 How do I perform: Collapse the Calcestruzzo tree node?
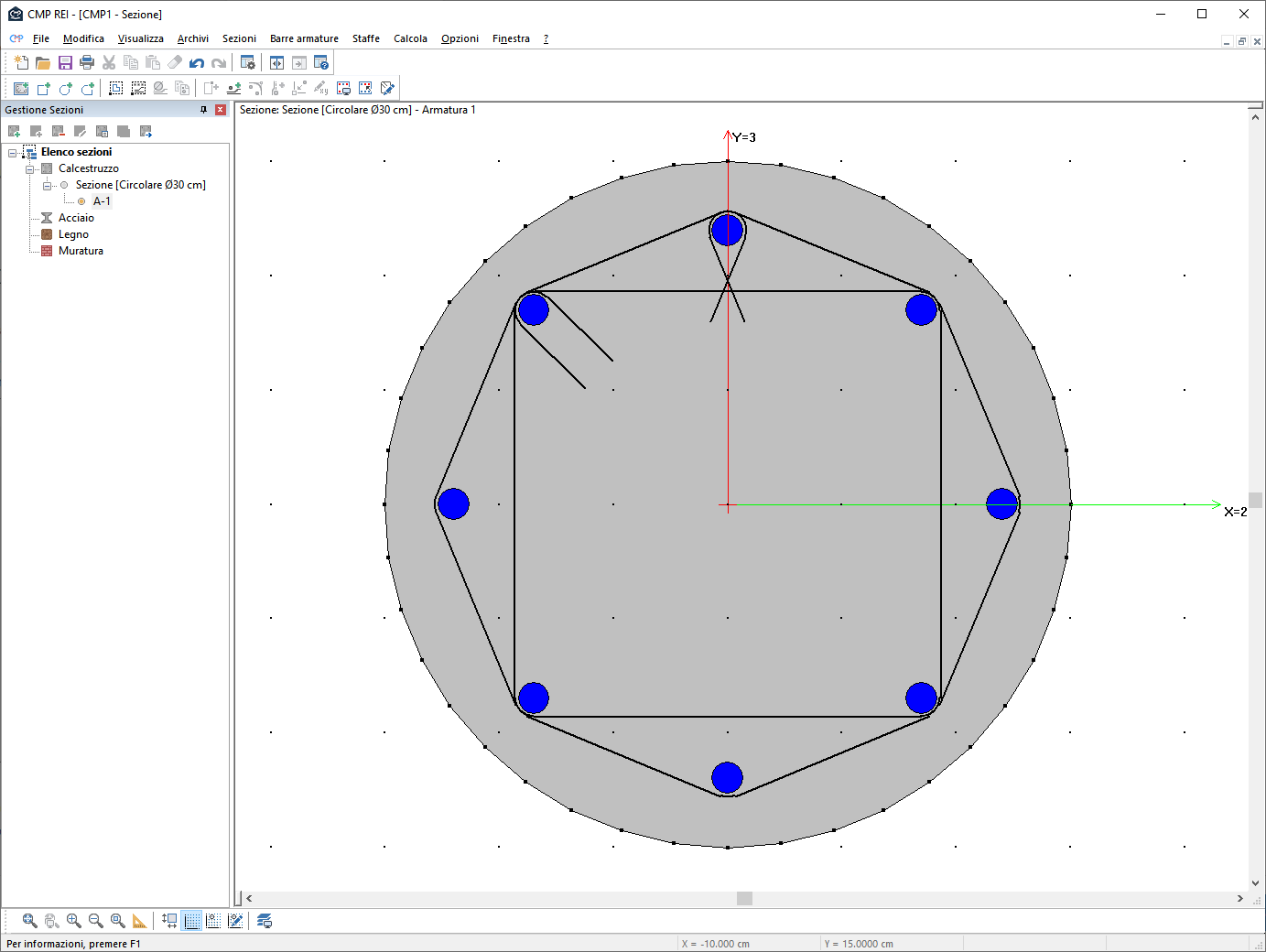tap(29, 169)
